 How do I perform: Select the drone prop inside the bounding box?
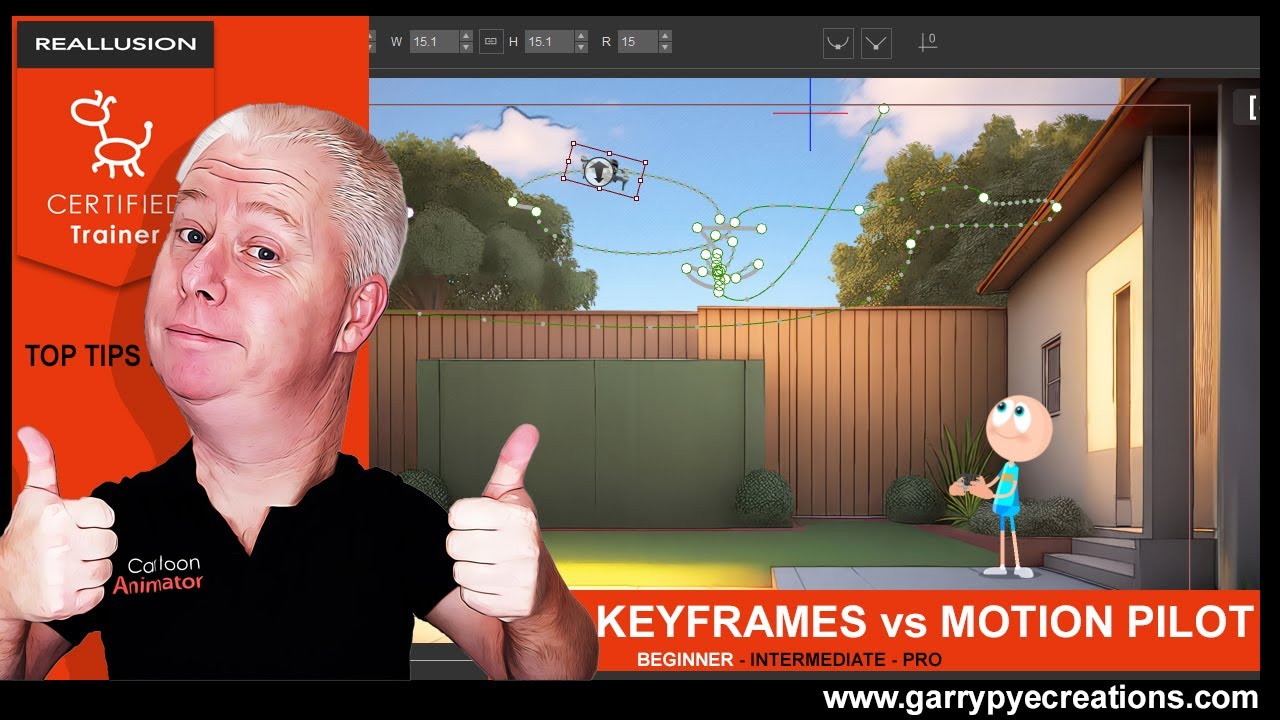pyautogui.click(x=604, y=171)
